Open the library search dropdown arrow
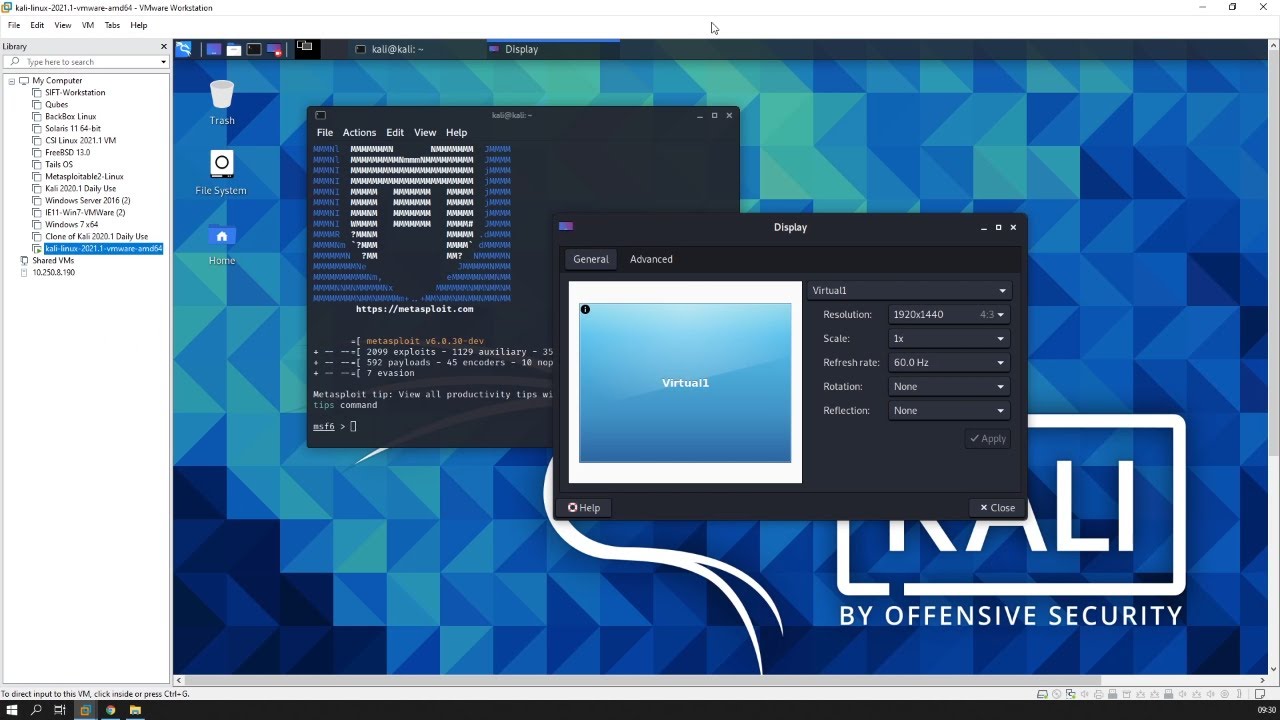 click(163, 62)
